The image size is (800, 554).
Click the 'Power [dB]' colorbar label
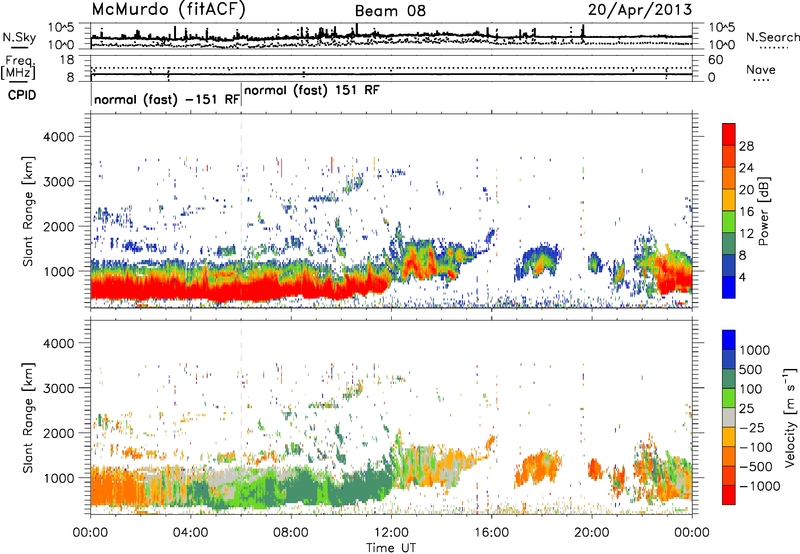tap(764, 211)
